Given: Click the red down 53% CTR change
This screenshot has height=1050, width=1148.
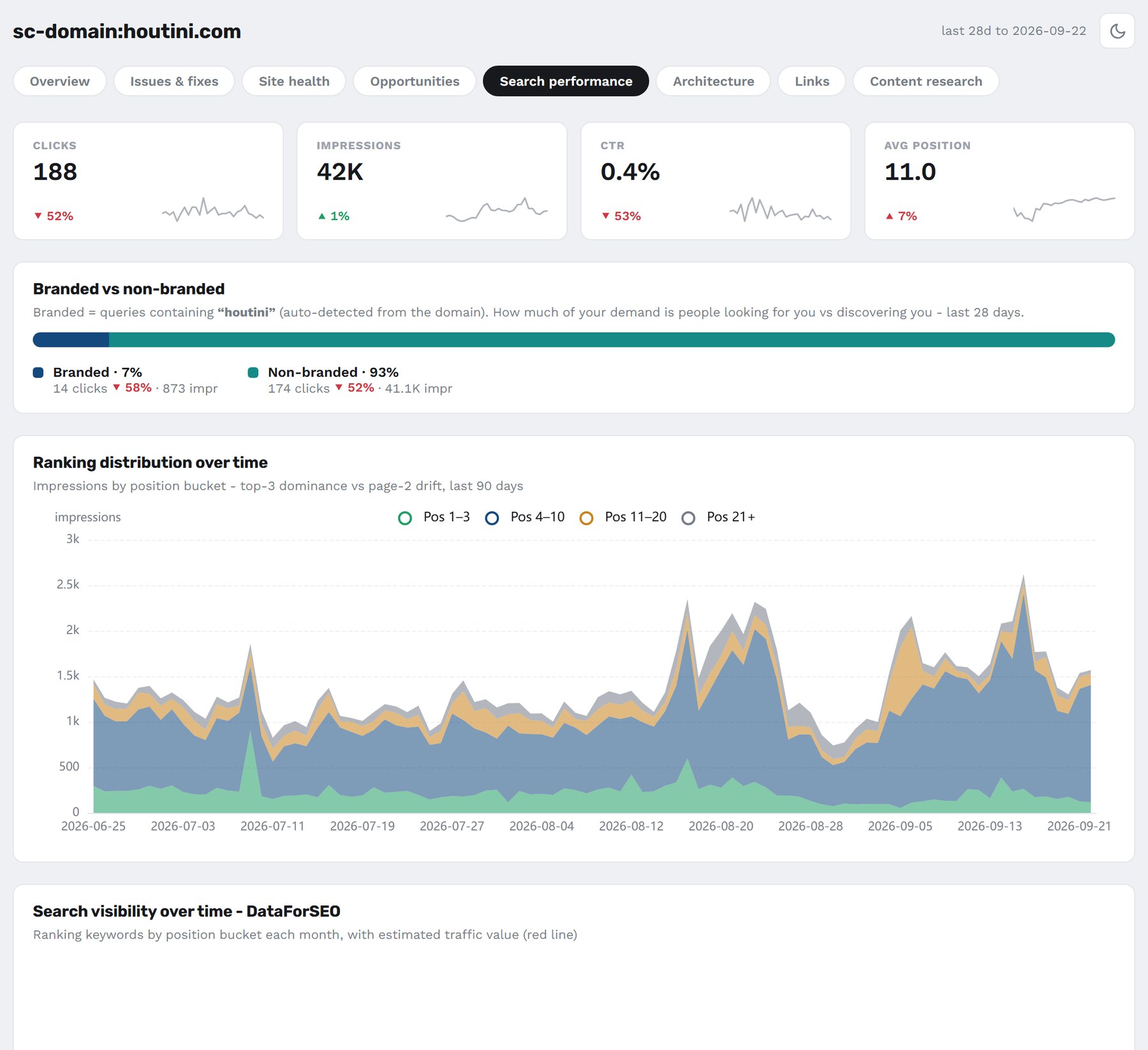Looking at the screenshot, I should point(621,216).
